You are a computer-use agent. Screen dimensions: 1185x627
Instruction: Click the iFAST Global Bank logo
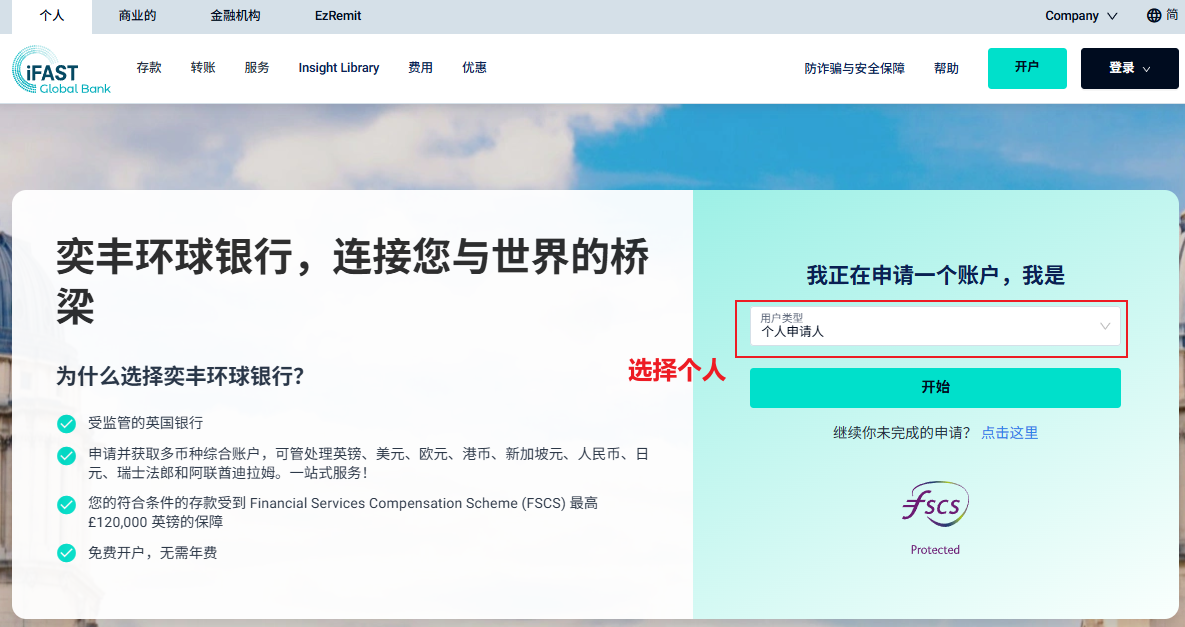[x=61, y=69]
